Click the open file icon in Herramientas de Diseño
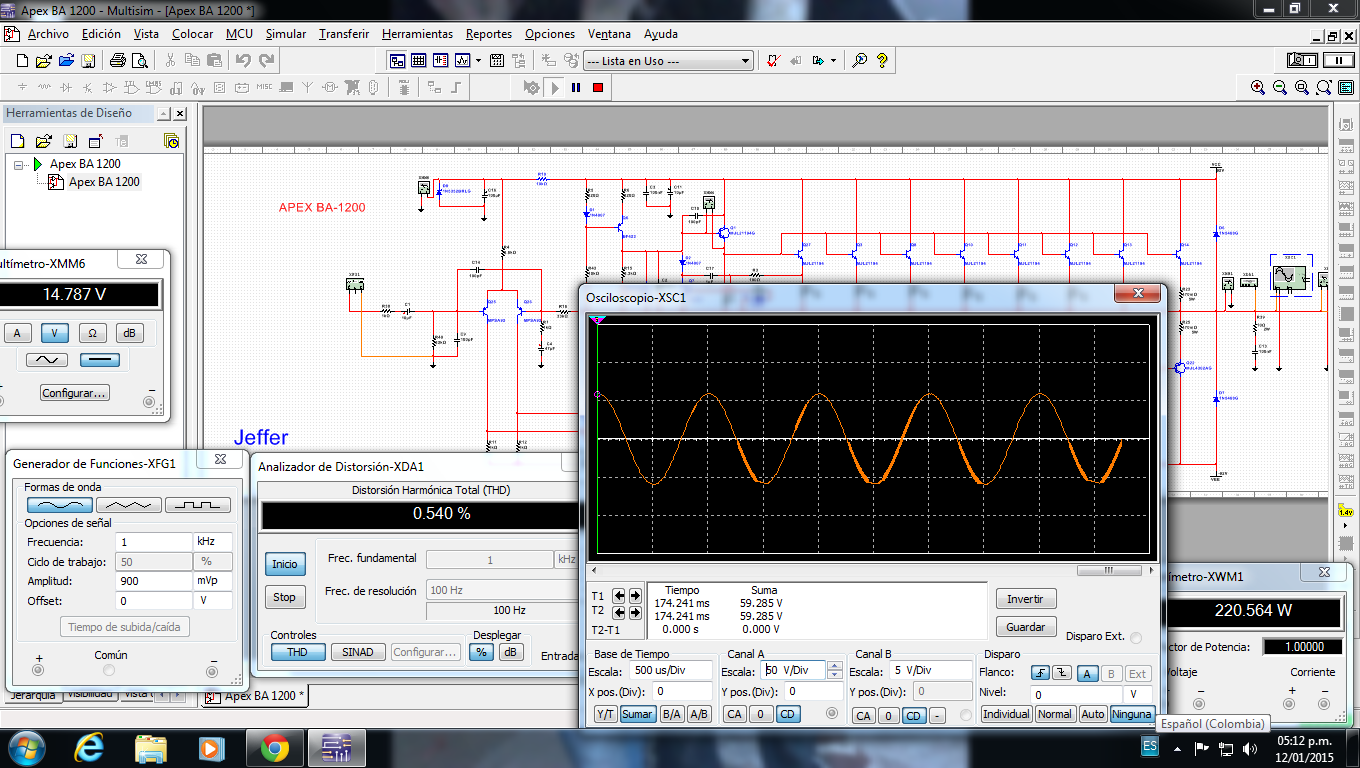Screen dimensions: 1360x768 coord(43,141)
